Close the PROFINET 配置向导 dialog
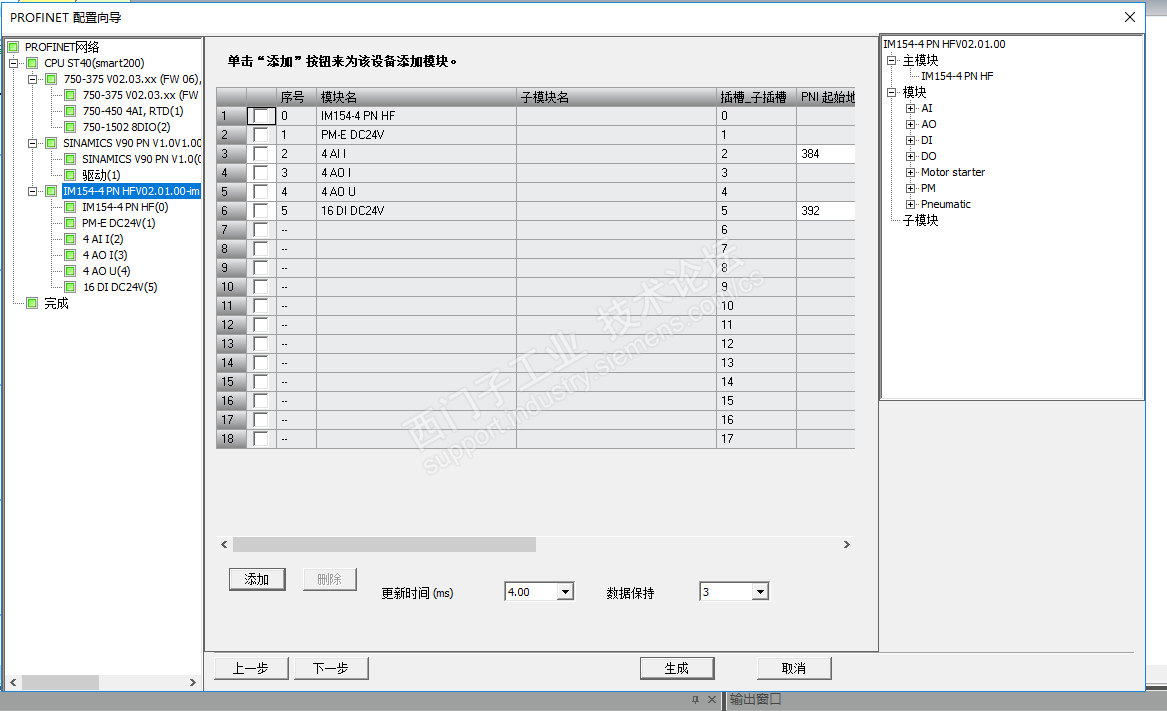Image resolution: width=1167 pixels, height=711 pixels. tap(1130, 17)
